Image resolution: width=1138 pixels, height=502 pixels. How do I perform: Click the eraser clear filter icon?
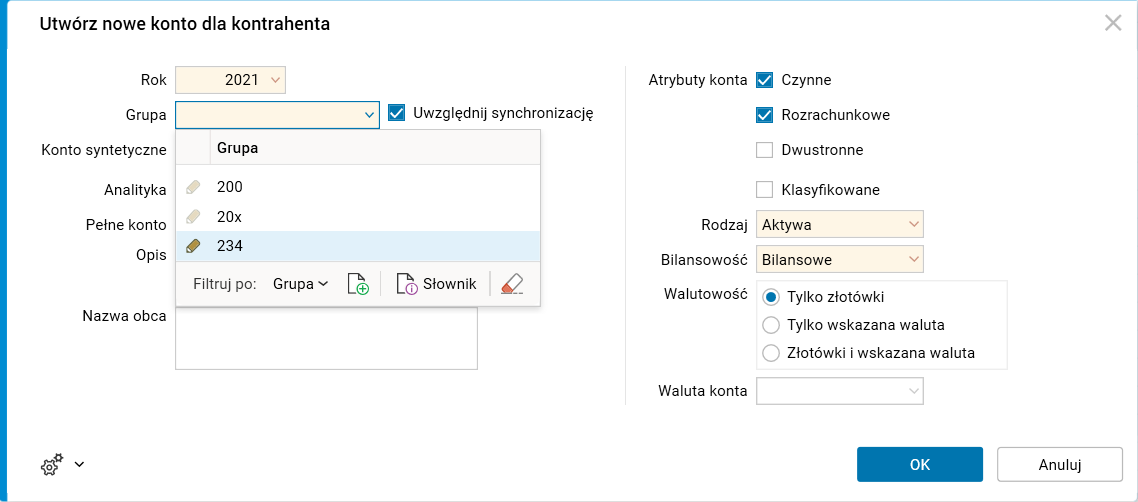512,284
